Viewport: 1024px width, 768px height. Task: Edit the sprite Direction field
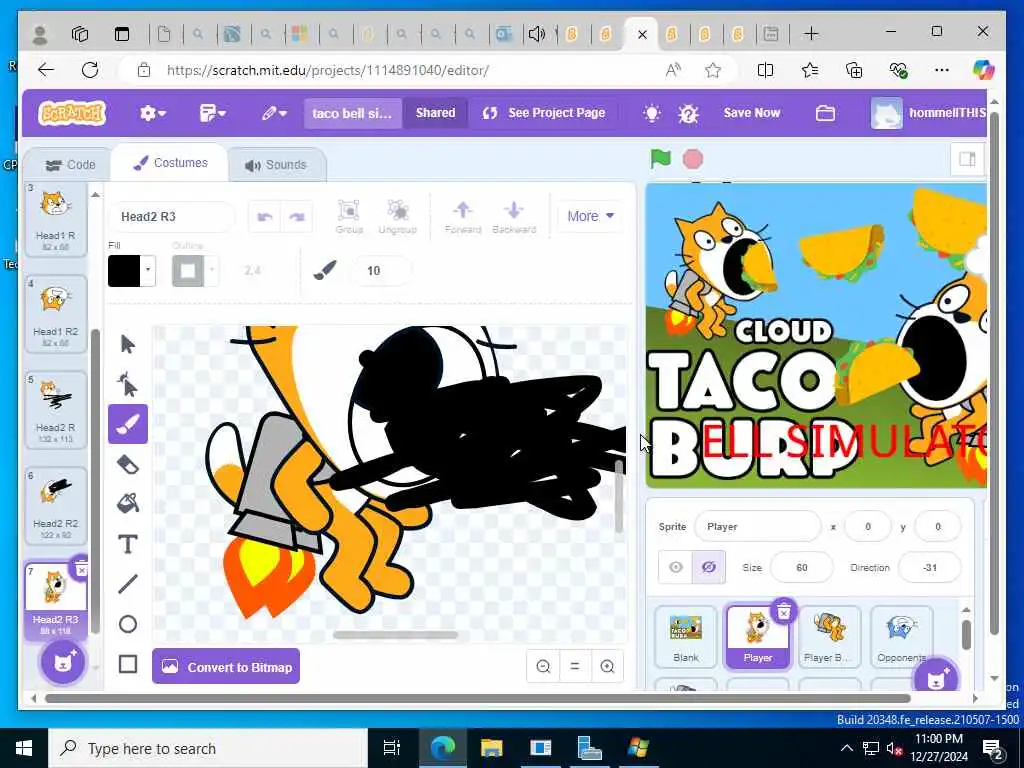[930, 568]
